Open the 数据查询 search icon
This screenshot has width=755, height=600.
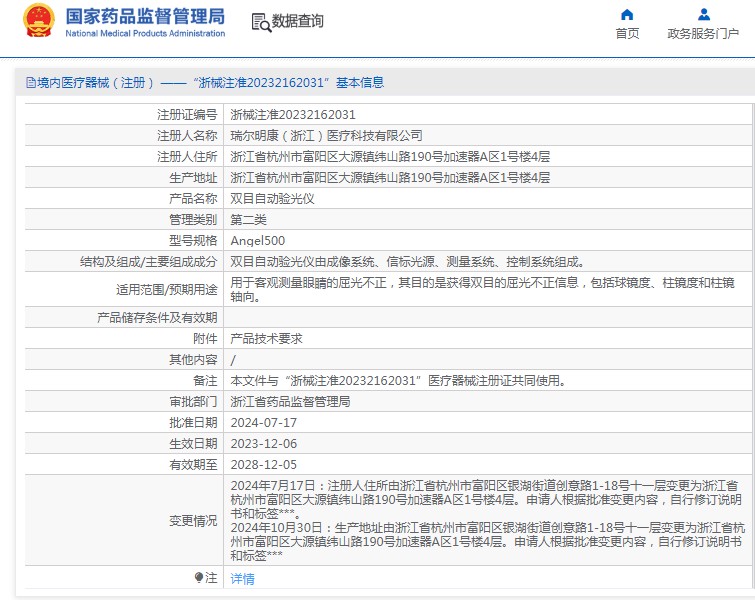(x=261, y=22)
